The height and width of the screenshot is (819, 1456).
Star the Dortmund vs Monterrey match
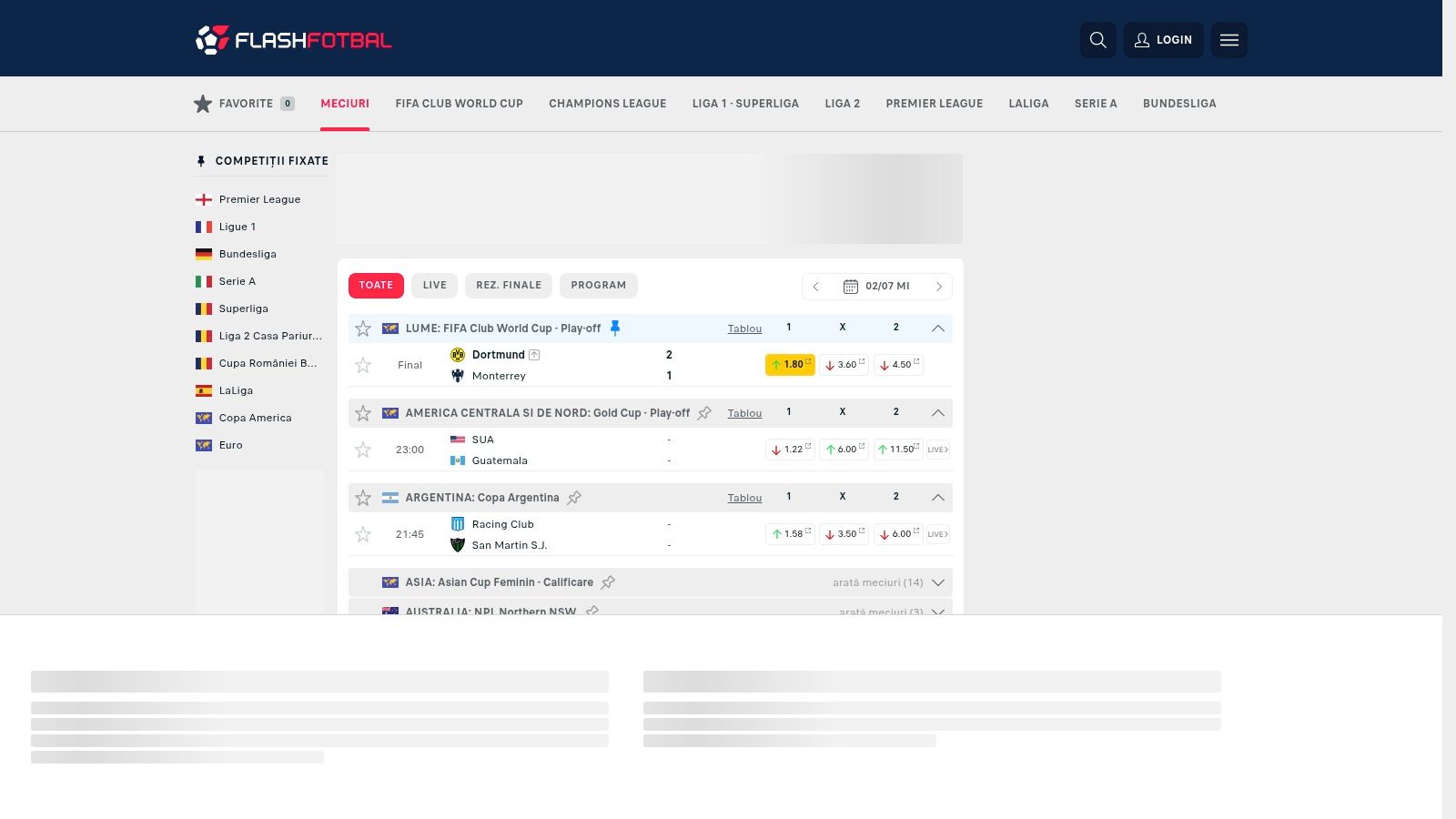tap(363, 365)
